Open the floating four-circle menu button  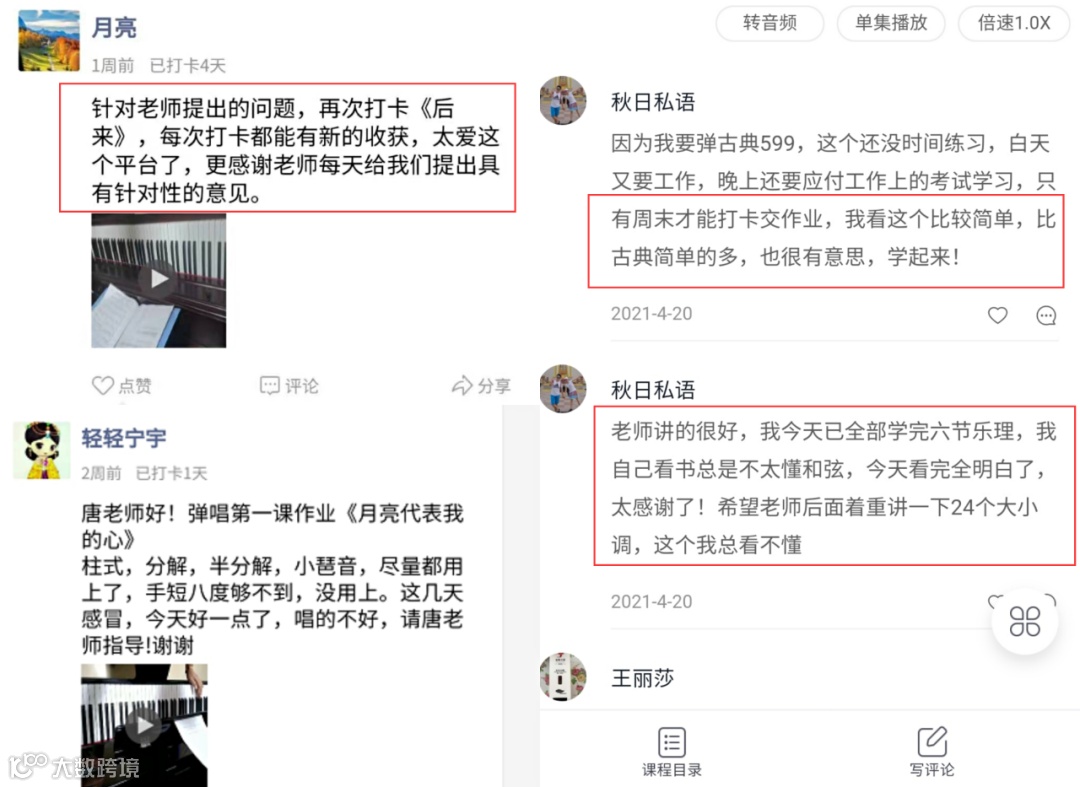[1024, 621]
